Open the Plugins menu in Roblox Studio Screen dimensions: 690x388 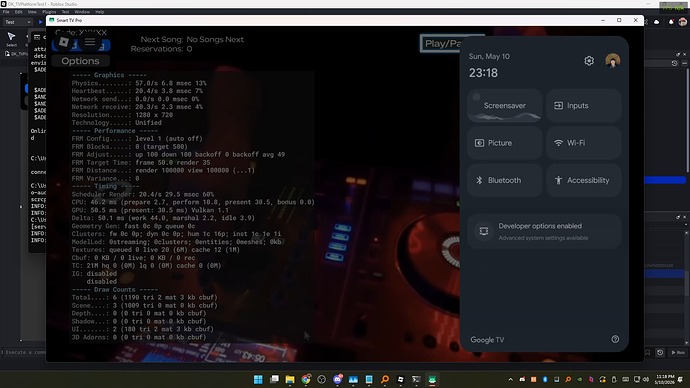pos(49,12)
